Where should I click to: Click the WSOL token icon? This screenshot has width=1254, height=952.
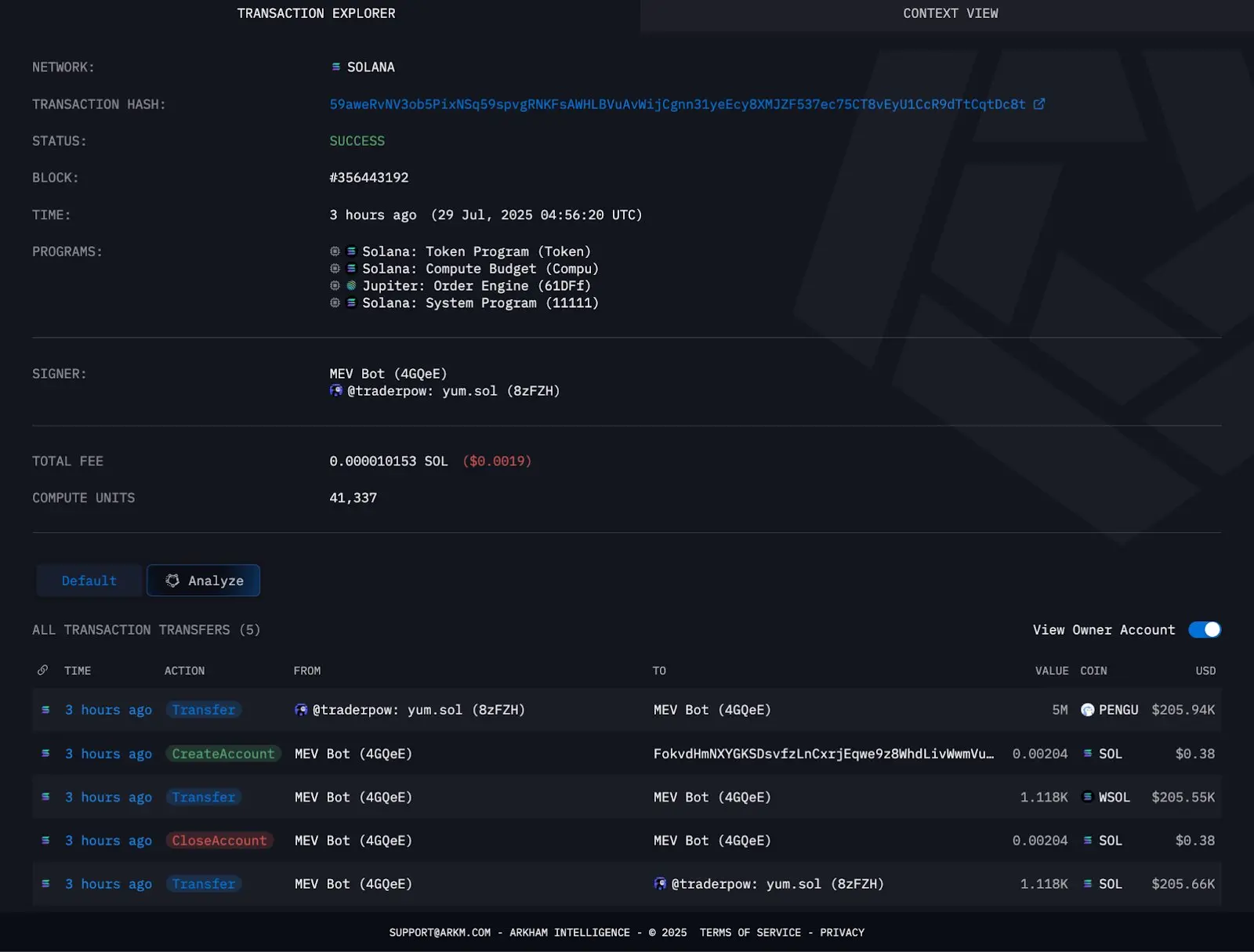coord(1087,797)
